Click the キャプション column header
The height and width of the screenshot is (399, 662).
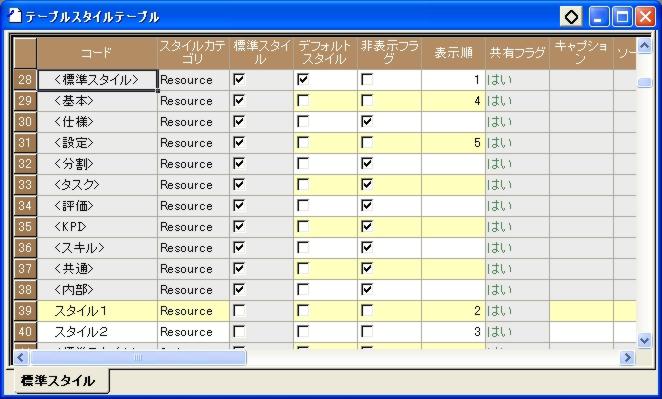581,53
